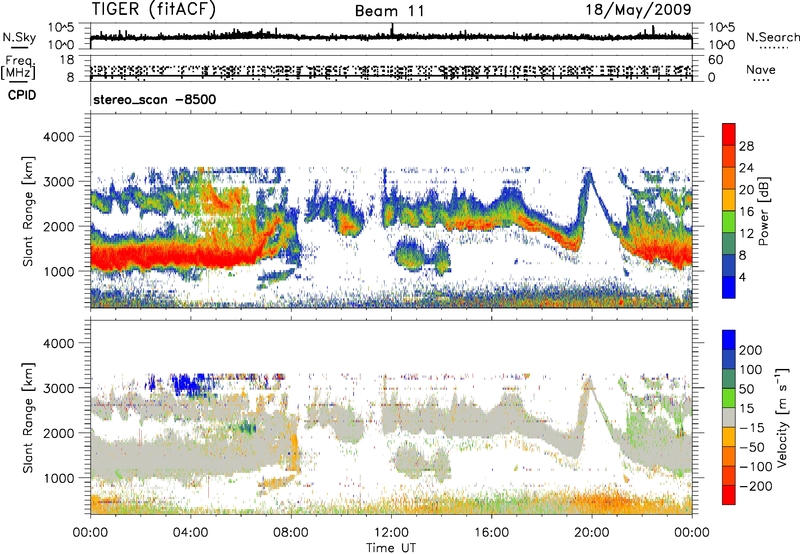Pick Velocity color bar gray segment between 15 and -15
Screen dimensions: 800x554
(729, 417)
